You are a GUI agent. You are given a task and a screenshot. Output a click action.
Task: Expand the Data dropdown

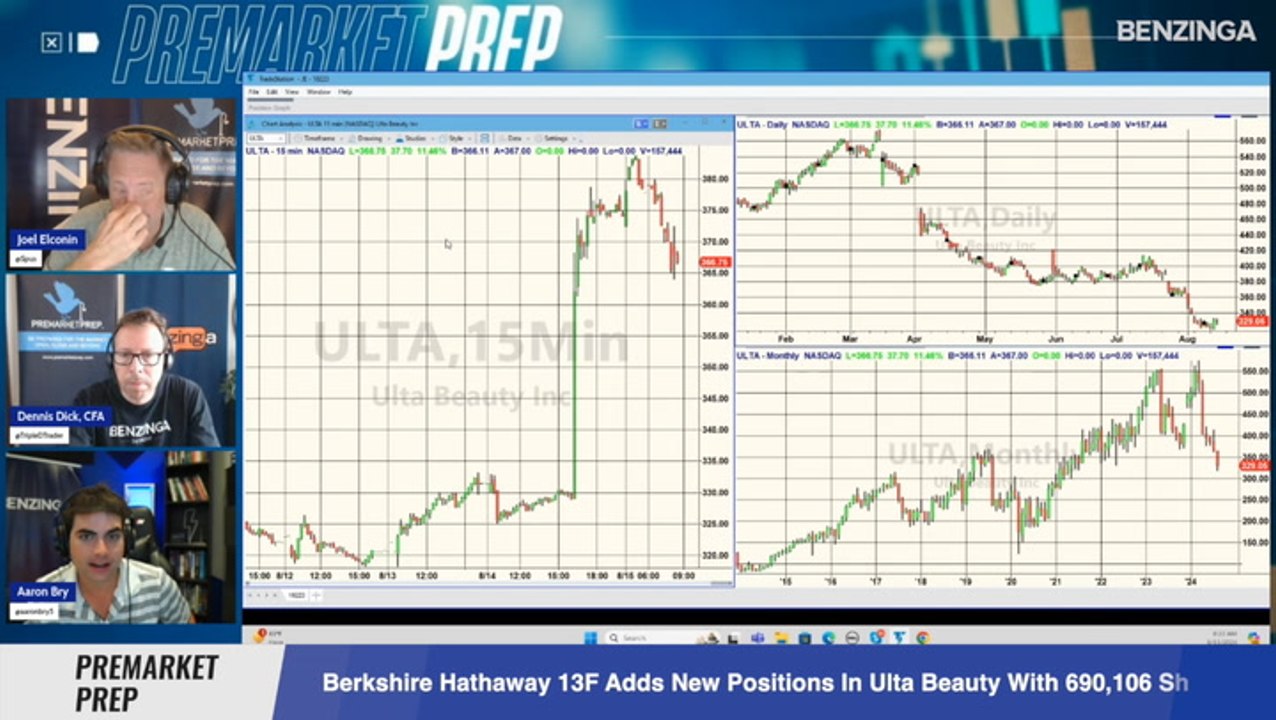coord(514,138)
